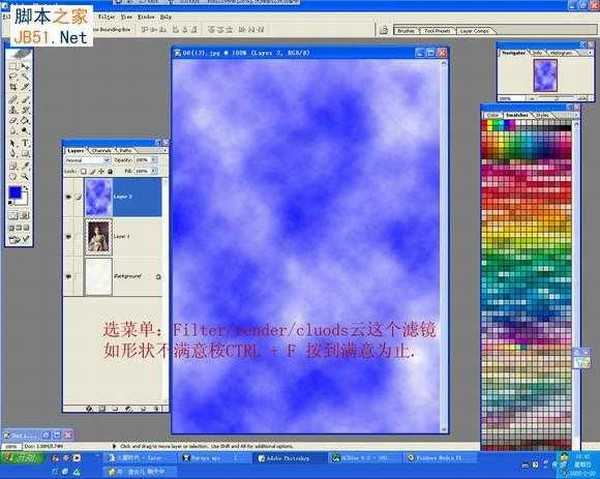Open the Brushes tab in palette well
Screen dimensions: 600x479
coord(406,30)
